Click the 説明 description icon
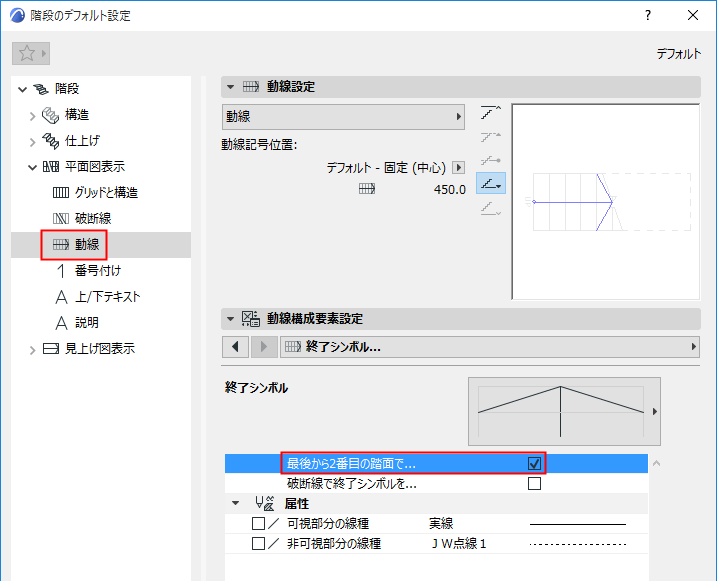 pos(61,323)
